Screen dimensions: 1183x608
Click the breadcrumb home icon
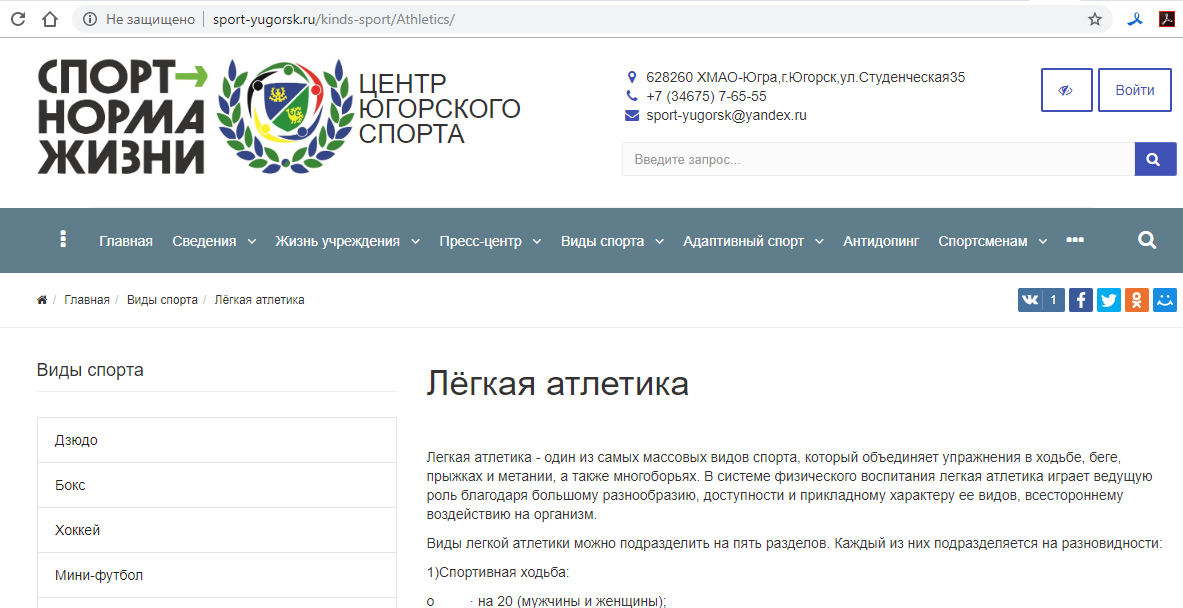41,300
